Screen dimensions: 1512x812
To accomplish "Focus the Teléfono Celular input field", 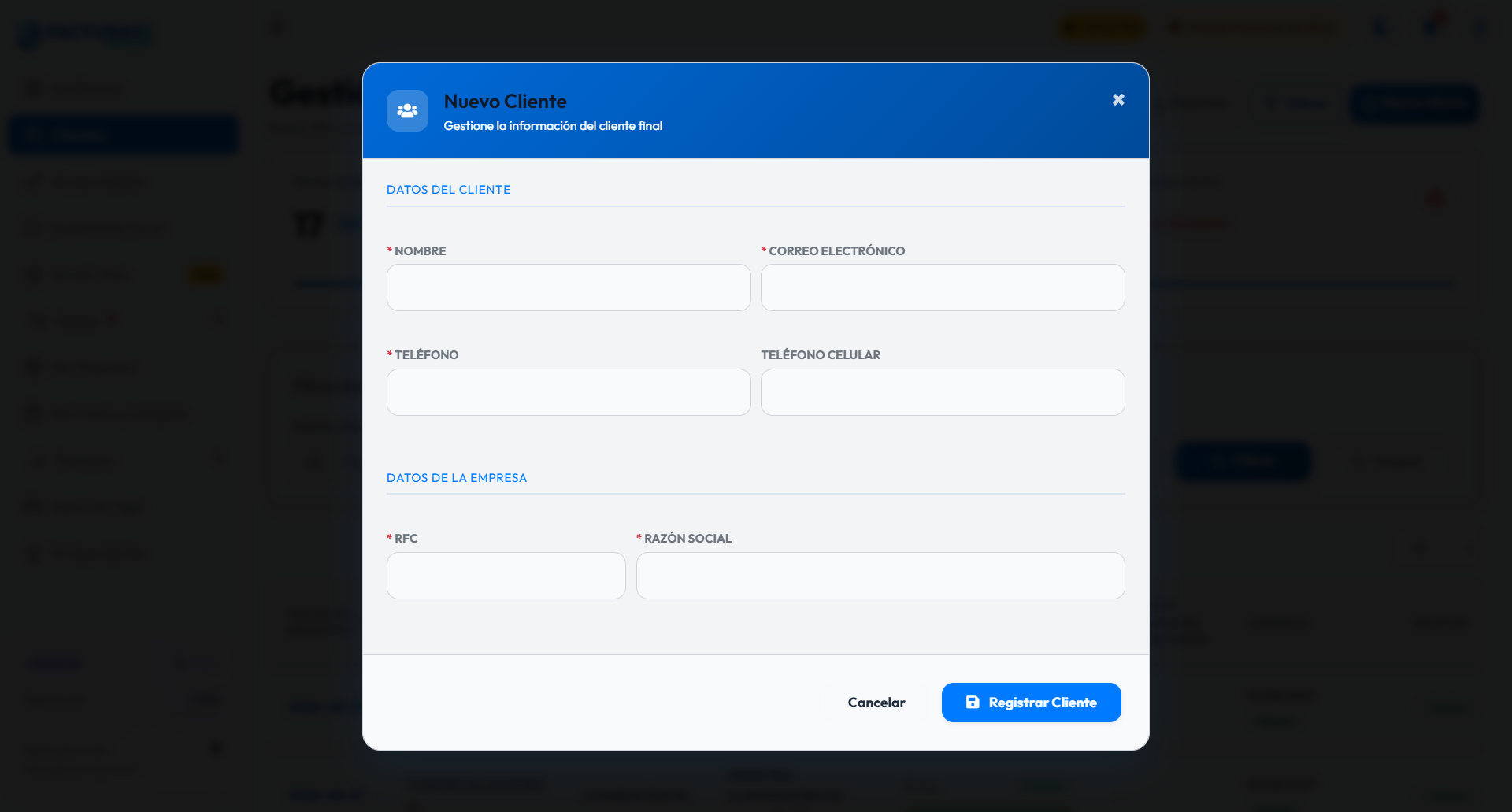I will click(x=943, y=392).
